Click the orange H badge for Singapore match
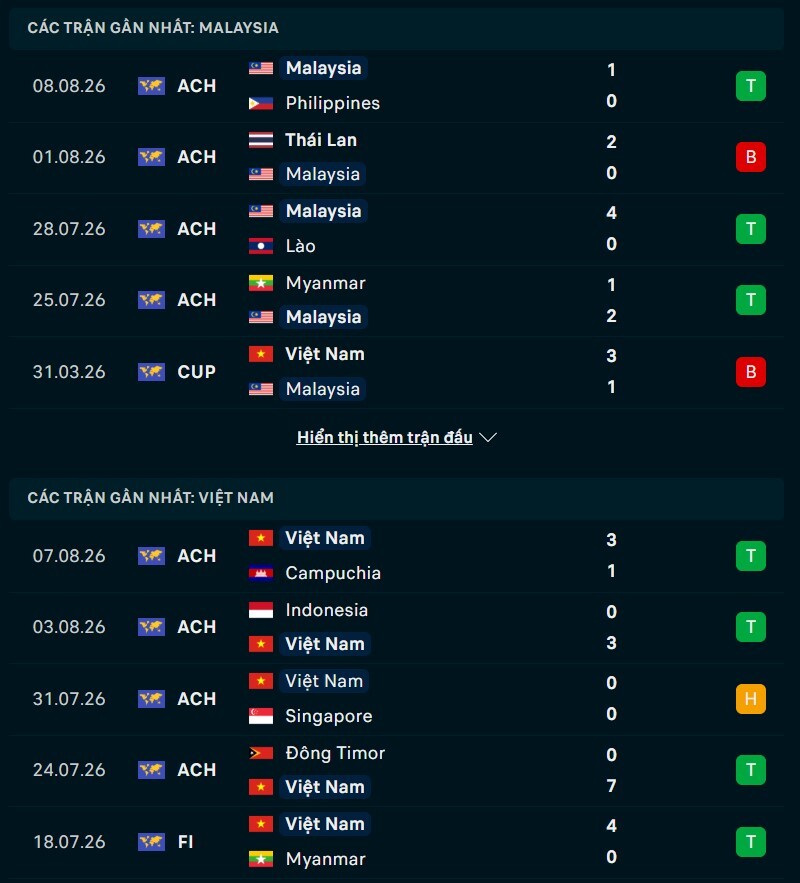The width and height of the screenshot is (800, 883). [750, 699]
